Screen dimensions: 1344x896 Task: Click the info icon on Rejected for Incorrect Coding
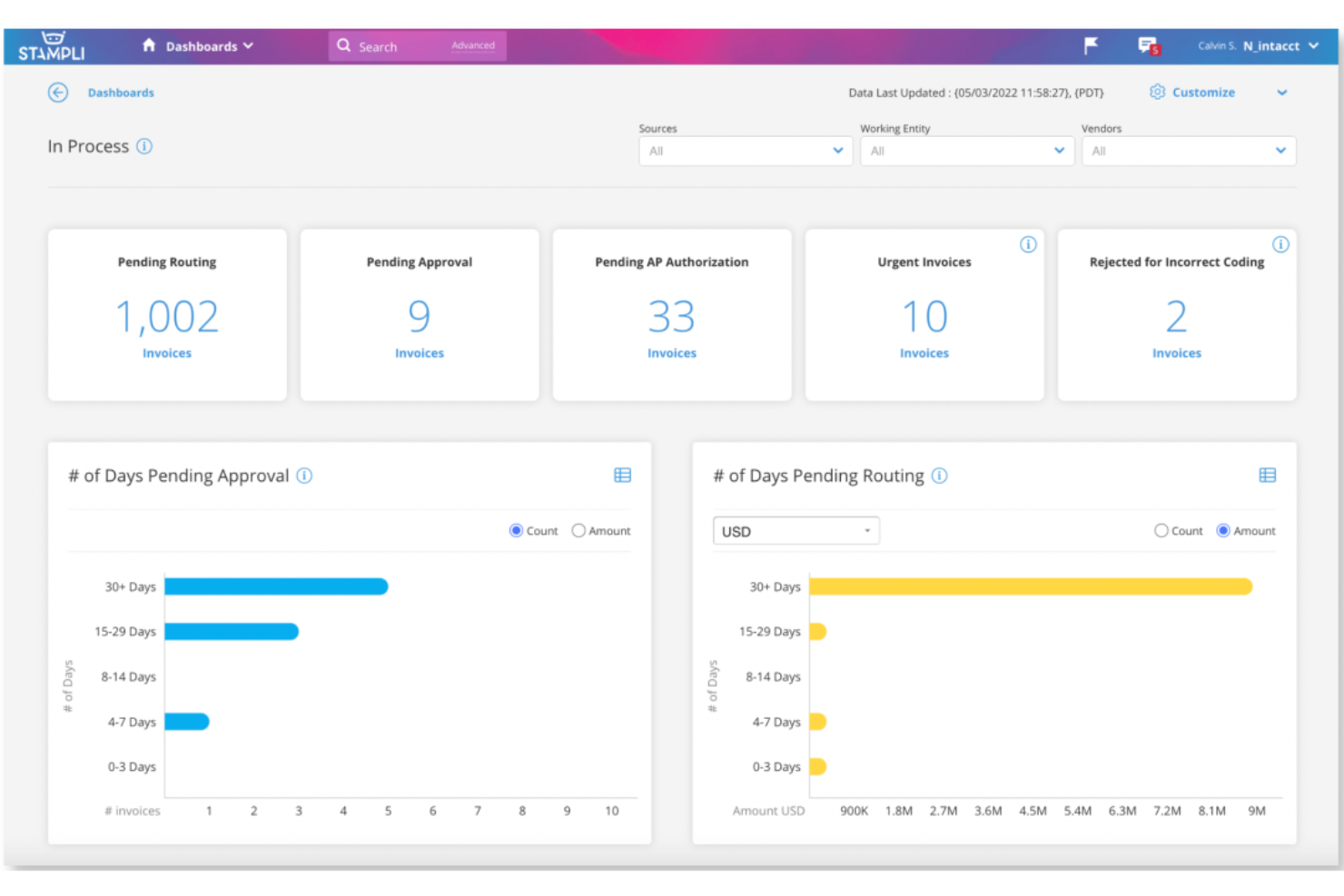[x=1280, y=244]
